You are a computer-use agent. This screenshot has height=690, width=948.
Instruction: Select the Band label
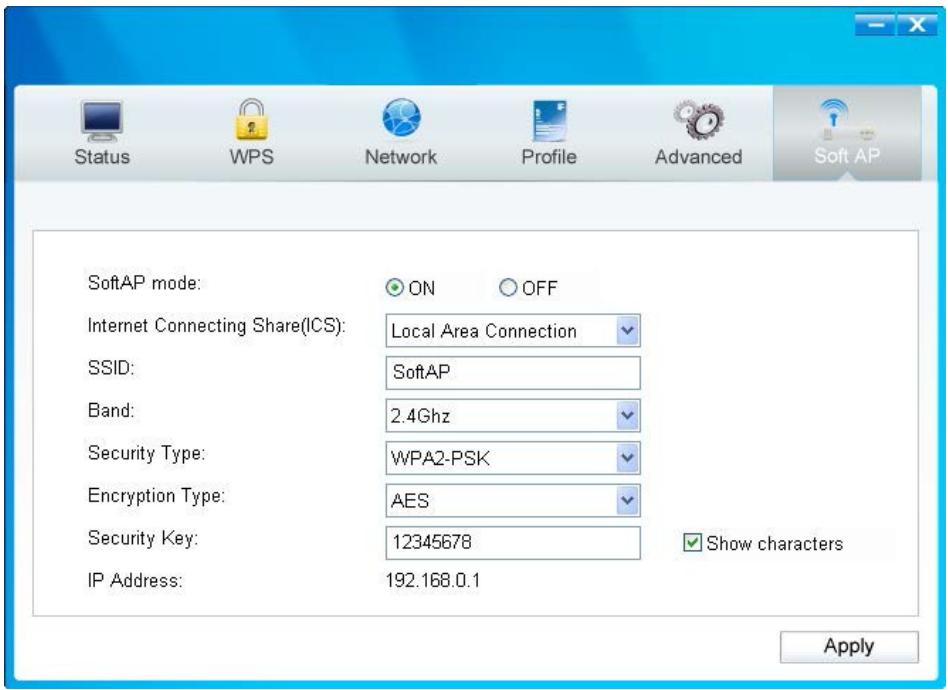[x=111, y=411]
